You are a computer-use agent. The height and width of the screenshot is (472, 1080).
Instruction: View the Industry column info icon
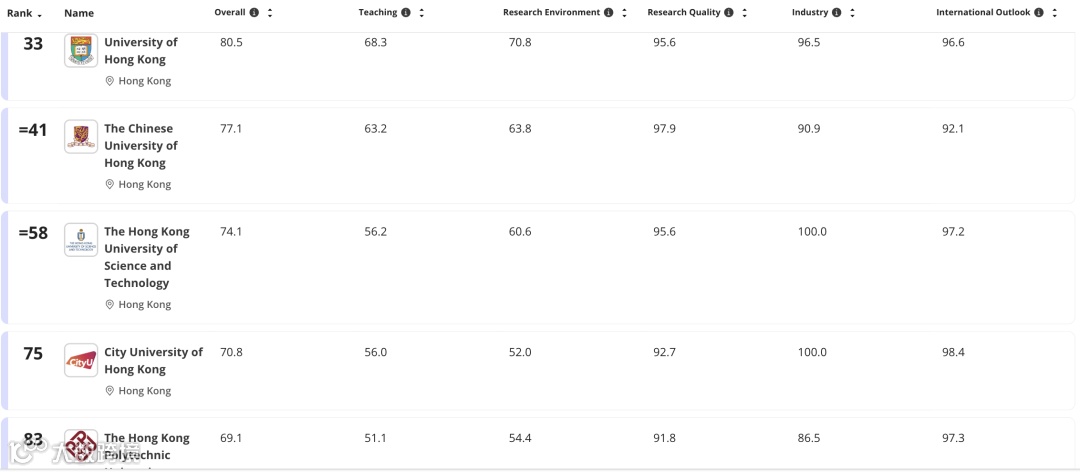(x=836, y=12)
